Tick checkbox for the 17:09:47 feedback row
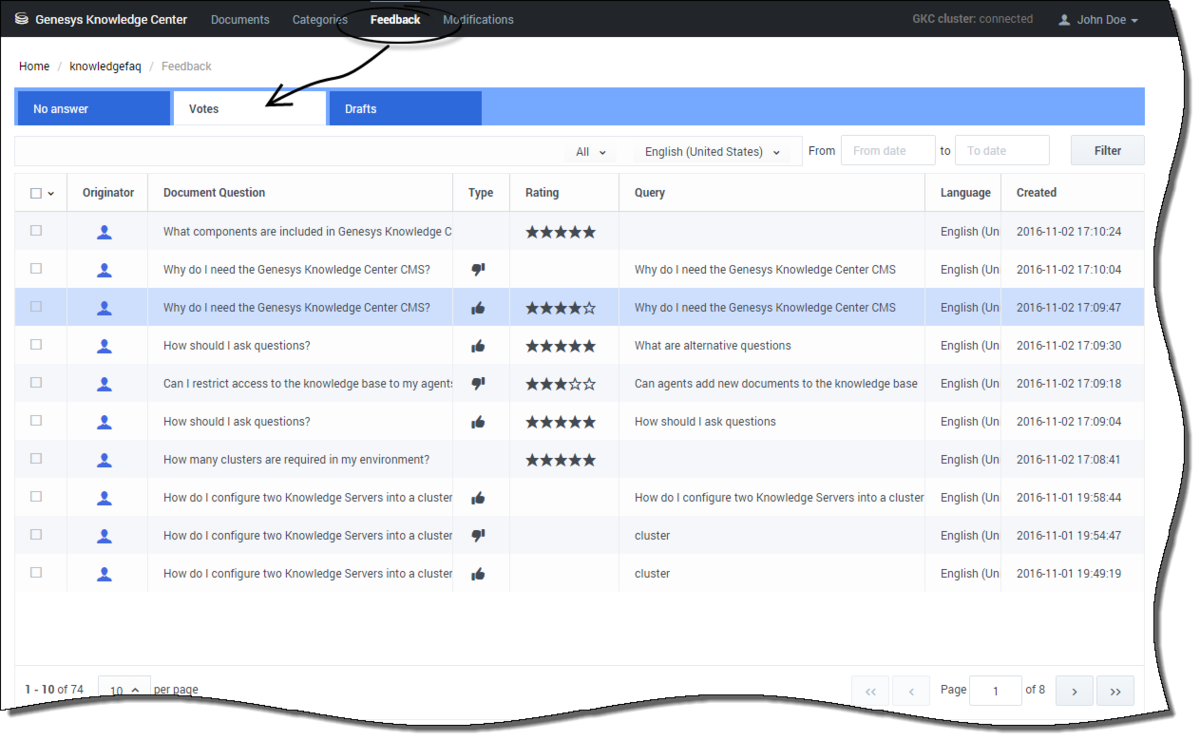This screenshot has height=741, width=1200. [x=36, y=307]
